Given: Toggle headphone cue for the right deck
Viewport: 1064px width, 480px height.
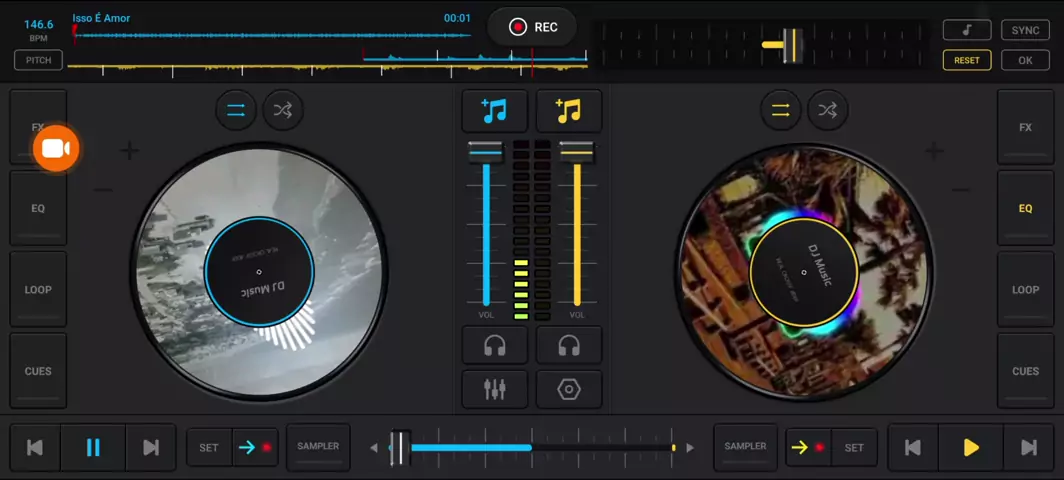Looking at the screenshot, I should [569, 346].
